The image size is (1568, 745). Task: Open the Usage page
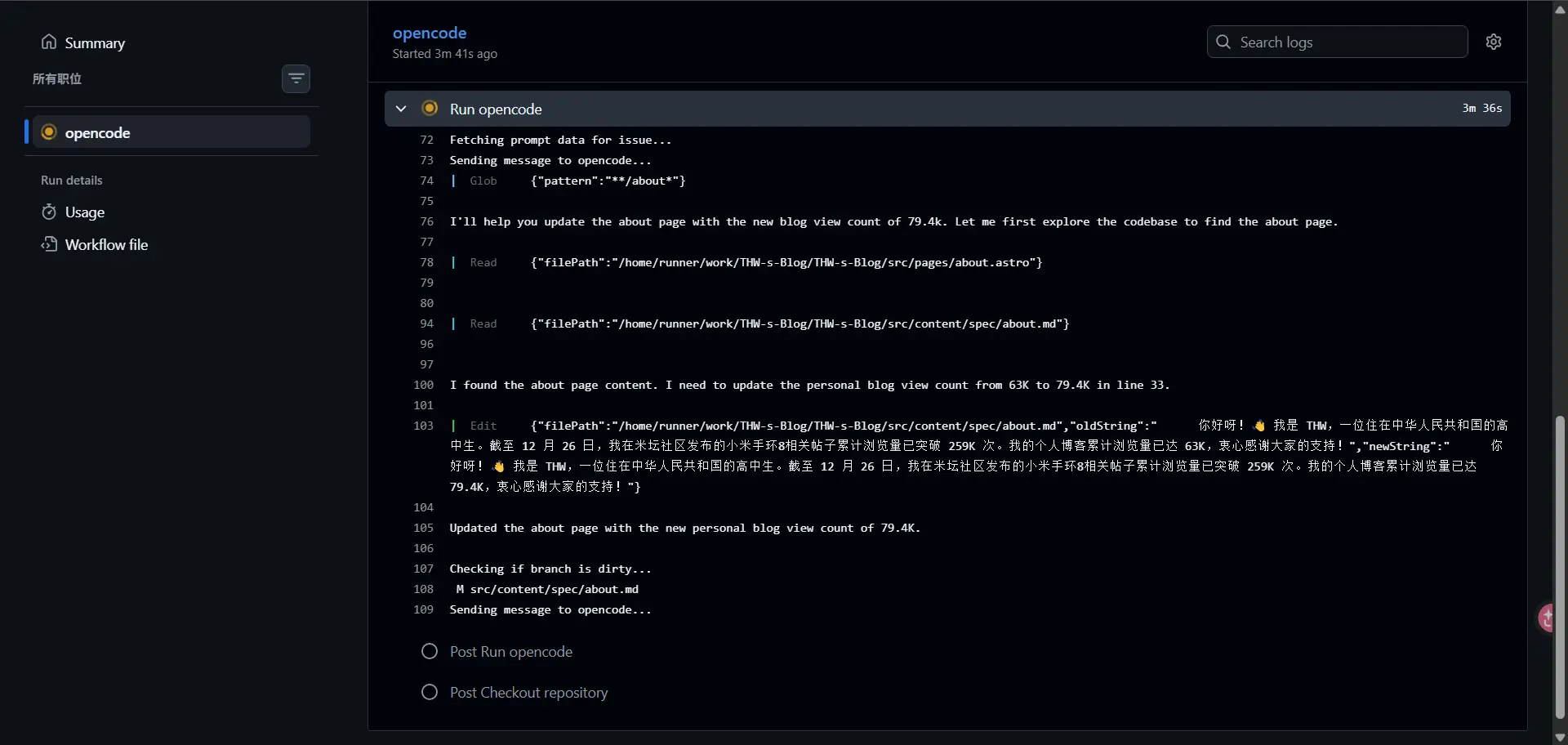coord(85,212)
